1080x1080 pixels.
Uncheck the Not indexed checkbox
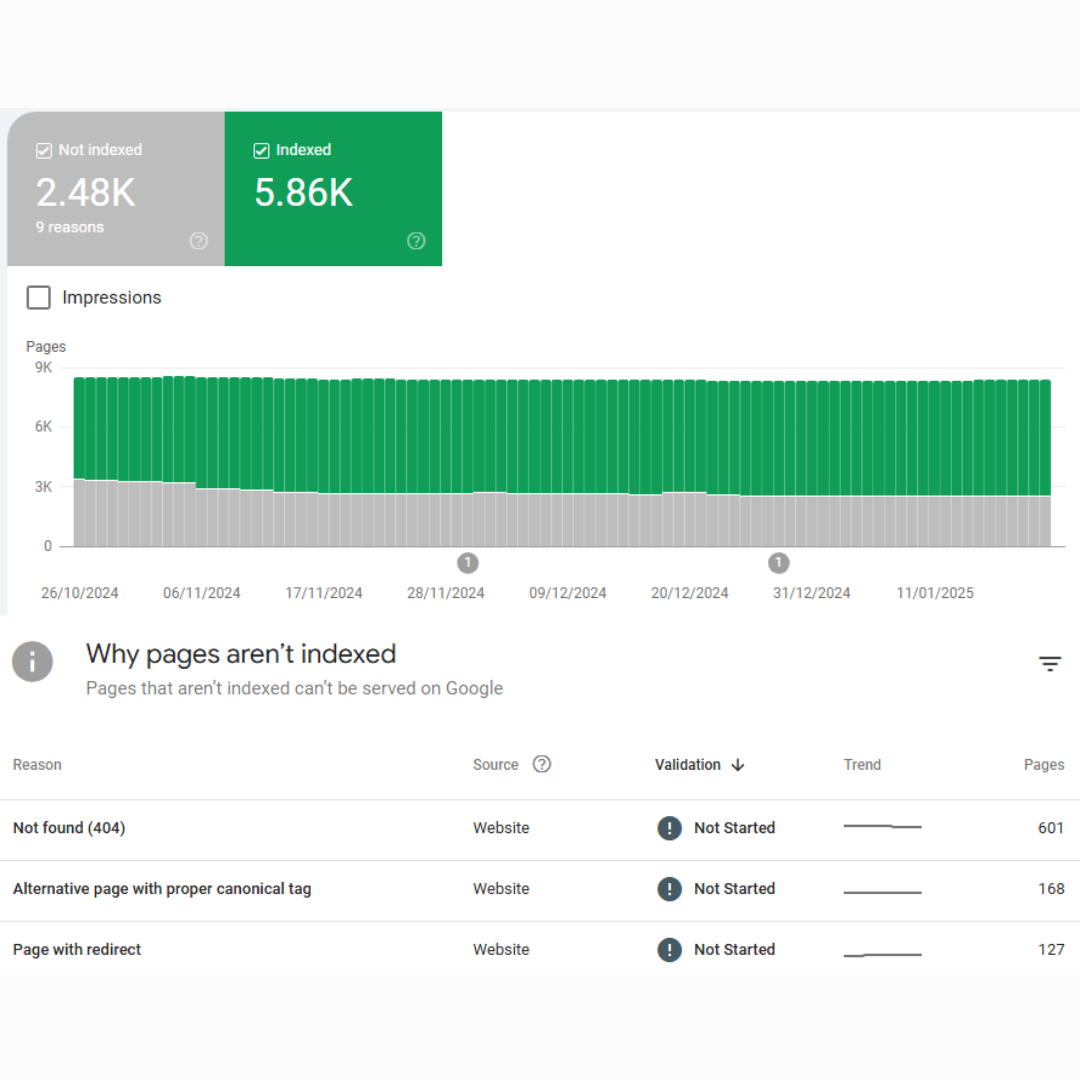[44, 150]
